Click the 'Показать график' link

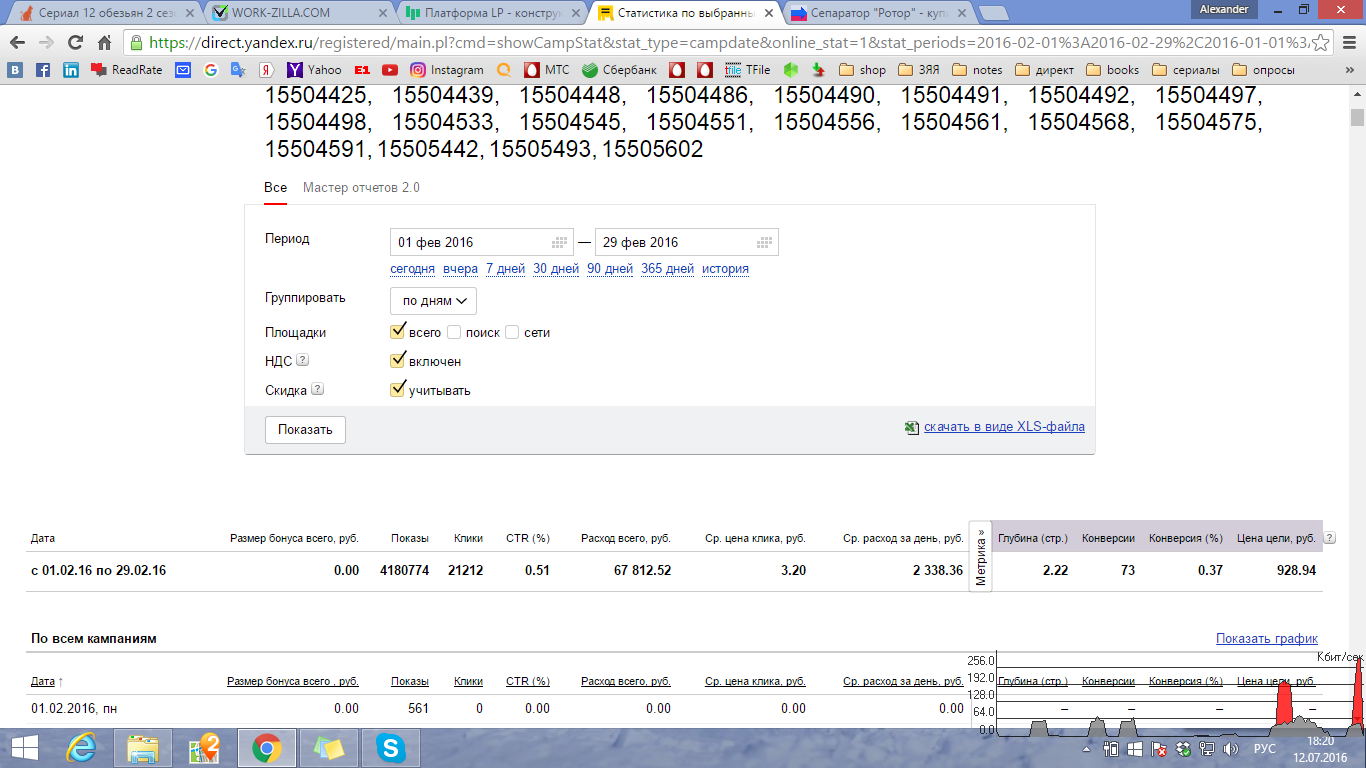(1267, 639)
